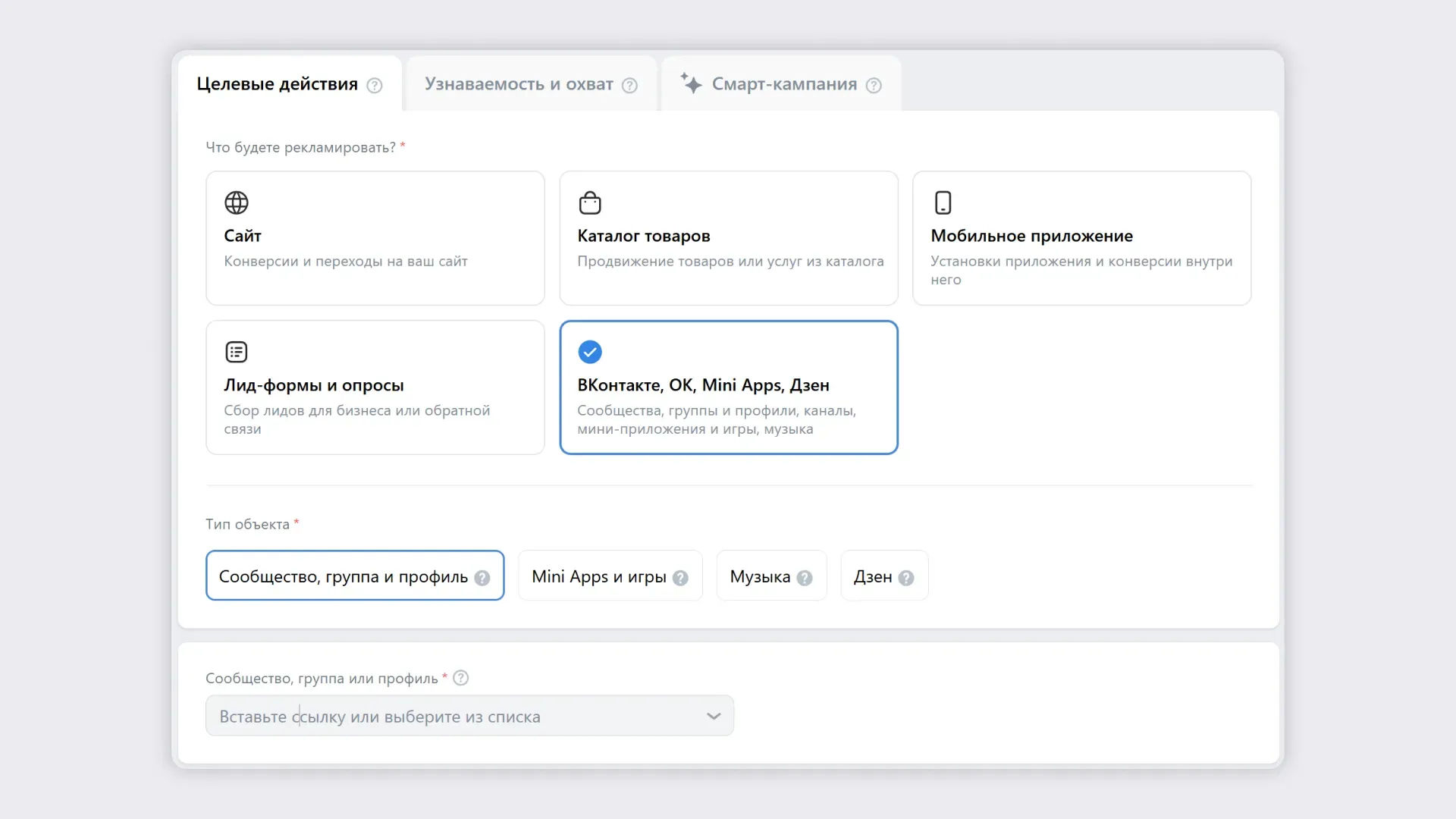Open help tooltip next to Целевые действия
This screenshot has width=1456, height=819.
pos(374,86)
